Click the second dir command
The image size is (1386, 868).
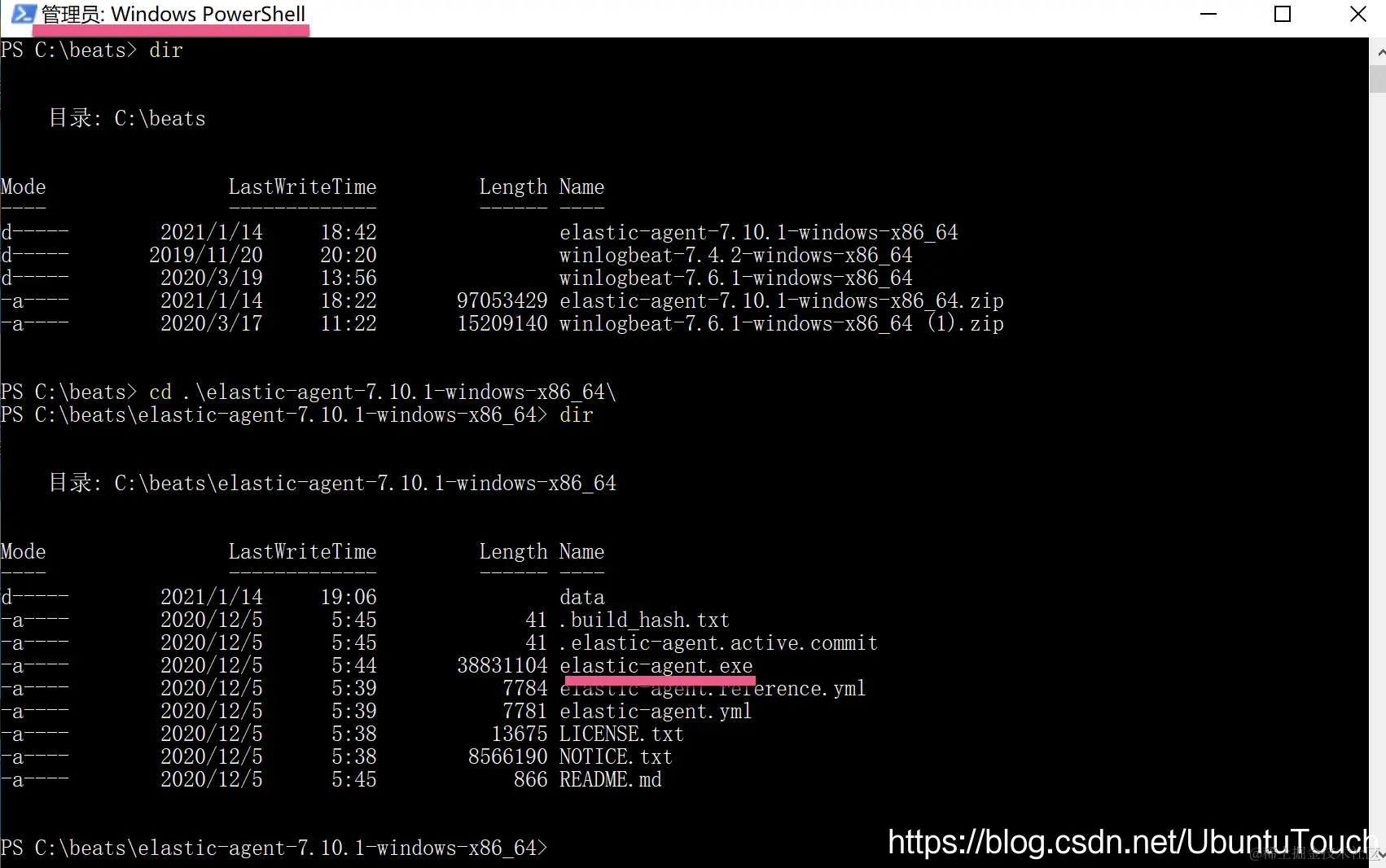coord(577,414)
